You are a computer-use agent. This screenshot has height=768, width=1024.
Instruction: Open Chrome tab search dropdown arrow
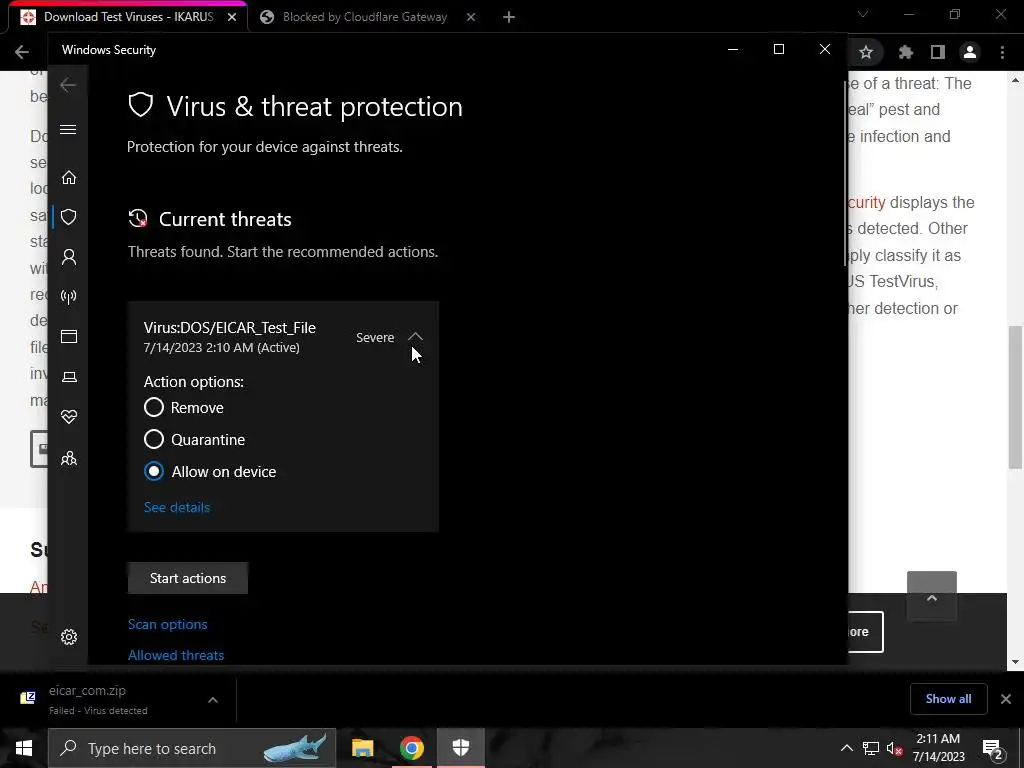pyautogui.click(x=863, y=14)
